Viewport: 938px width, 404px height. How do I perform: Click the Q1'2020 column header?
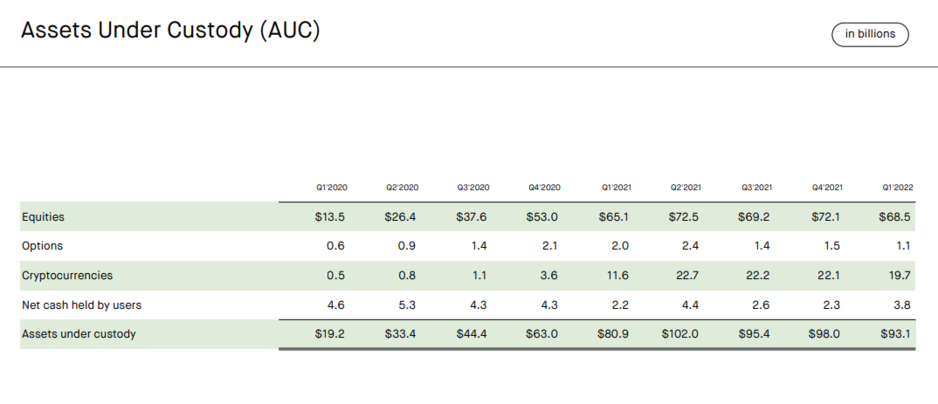pyautogui.click(x=331, y=187)
